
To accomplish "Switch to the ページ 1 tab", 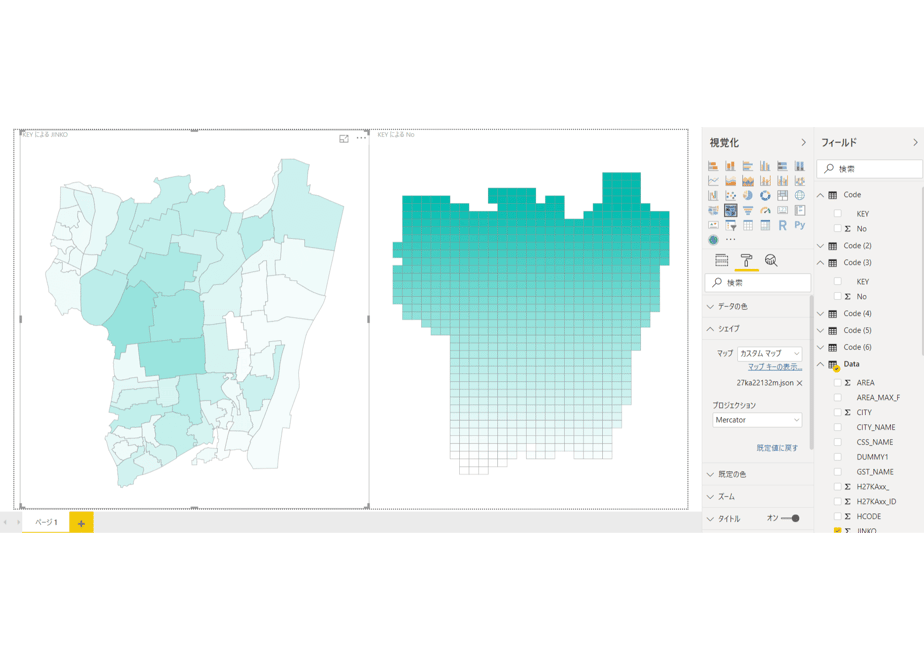I will tap(46, 522).
